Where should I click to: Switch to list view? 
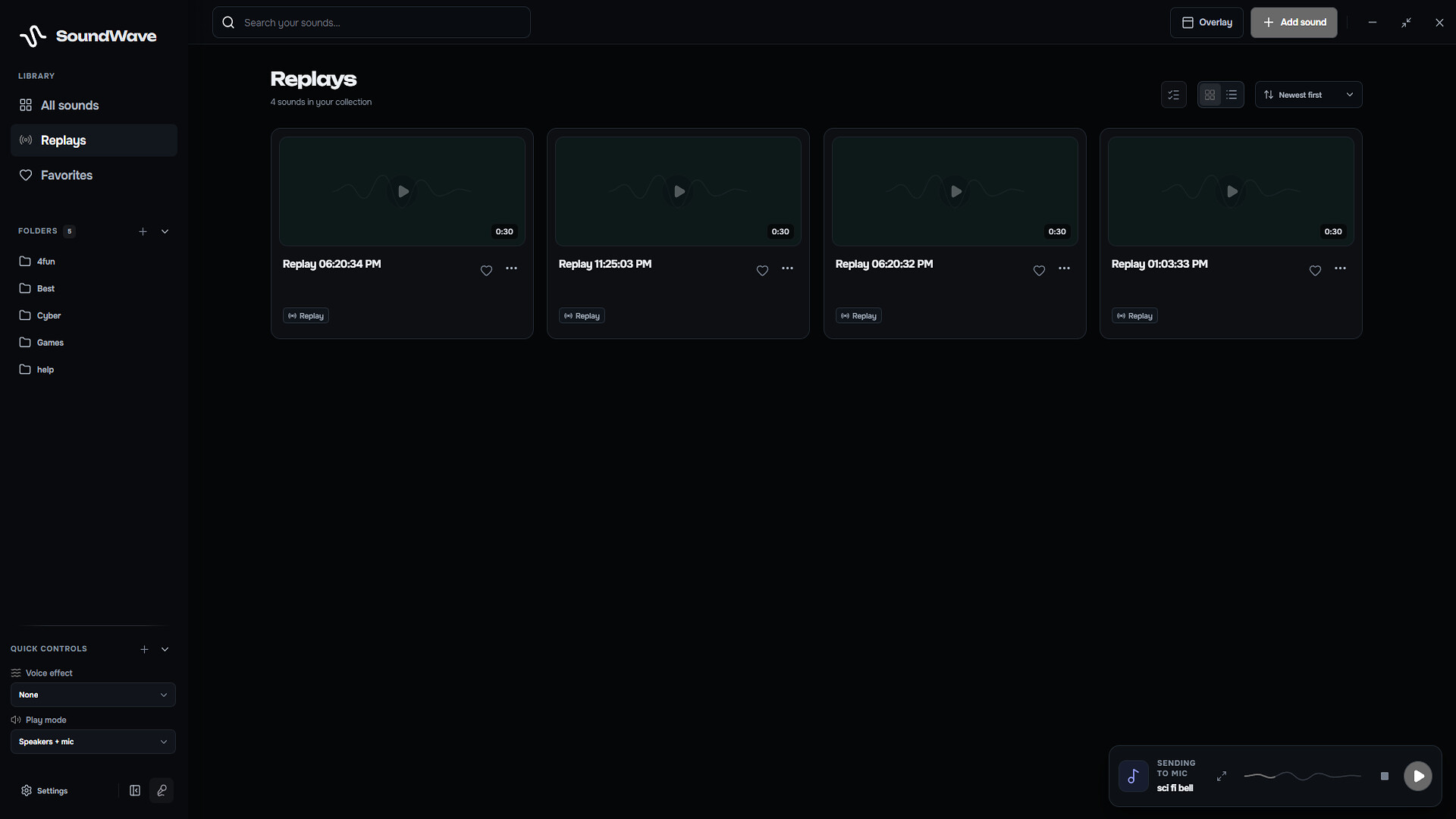click(x=1232, y=95)
